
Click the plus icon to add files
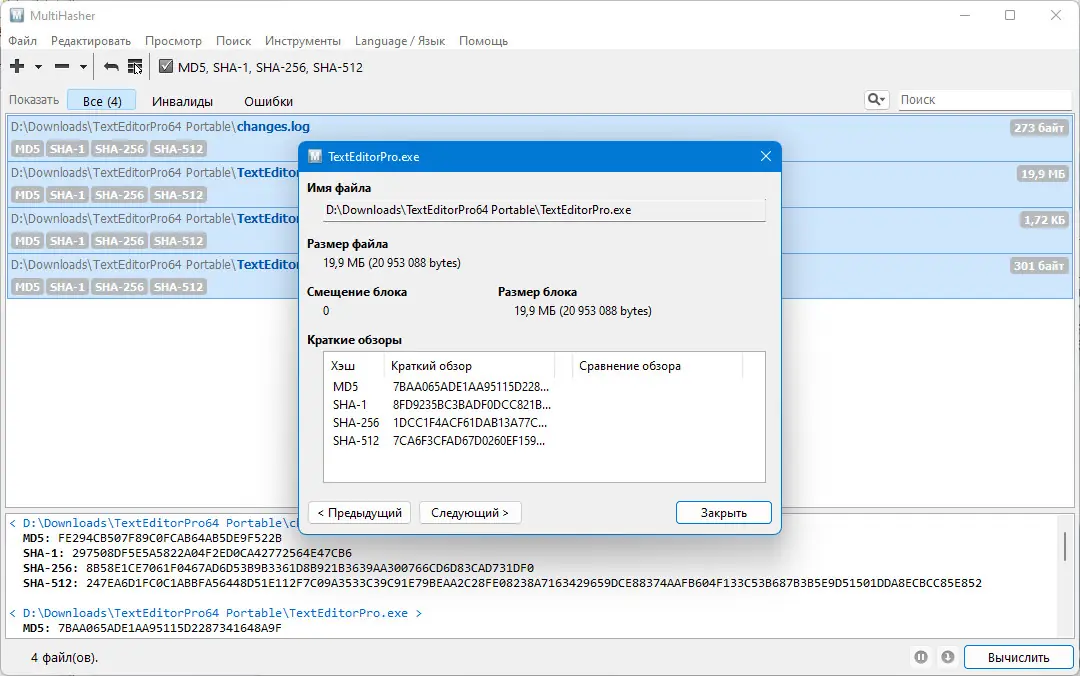(x=17, y=66)
